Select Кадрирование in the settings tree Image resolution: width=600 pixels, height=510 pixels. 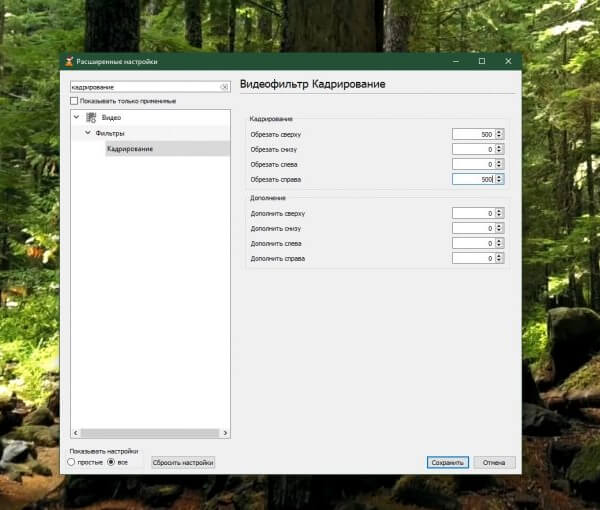(131, 149)
